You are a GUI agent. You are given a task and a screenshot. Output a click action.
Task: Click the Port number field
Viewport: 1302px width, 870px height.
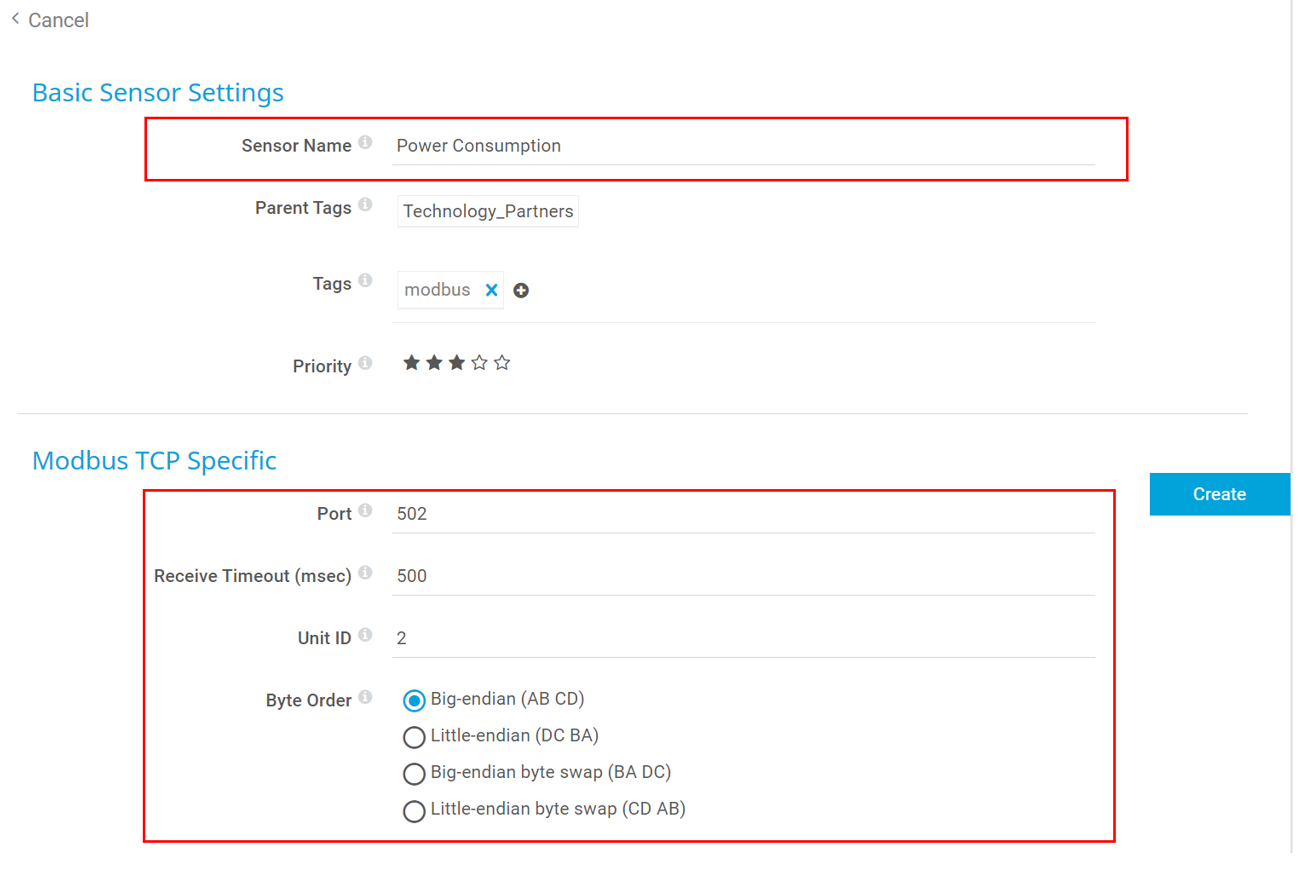pyautogui.click(x=744, y=514)
